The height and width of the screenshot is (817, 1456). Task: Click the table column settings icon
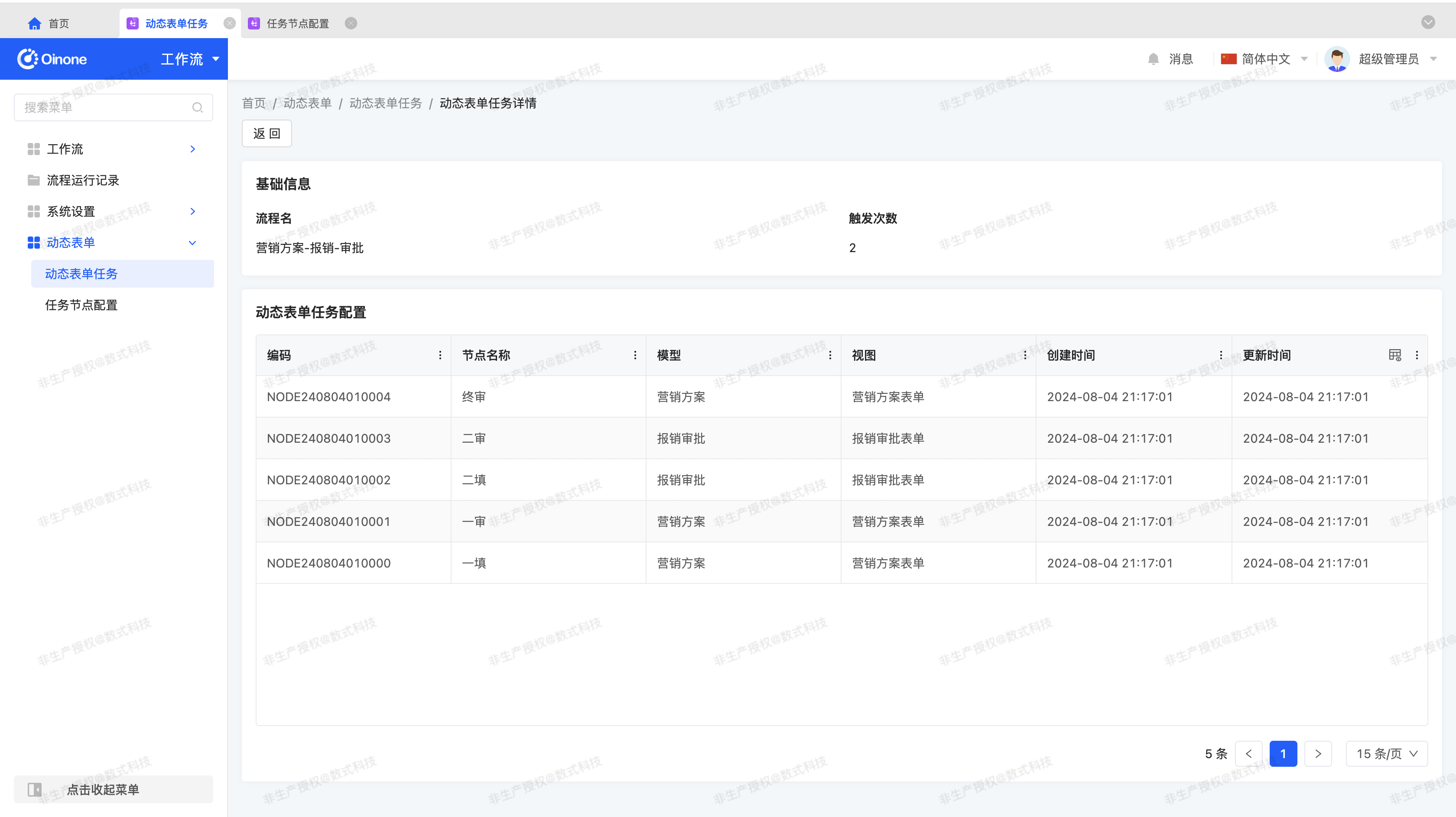1394,355
